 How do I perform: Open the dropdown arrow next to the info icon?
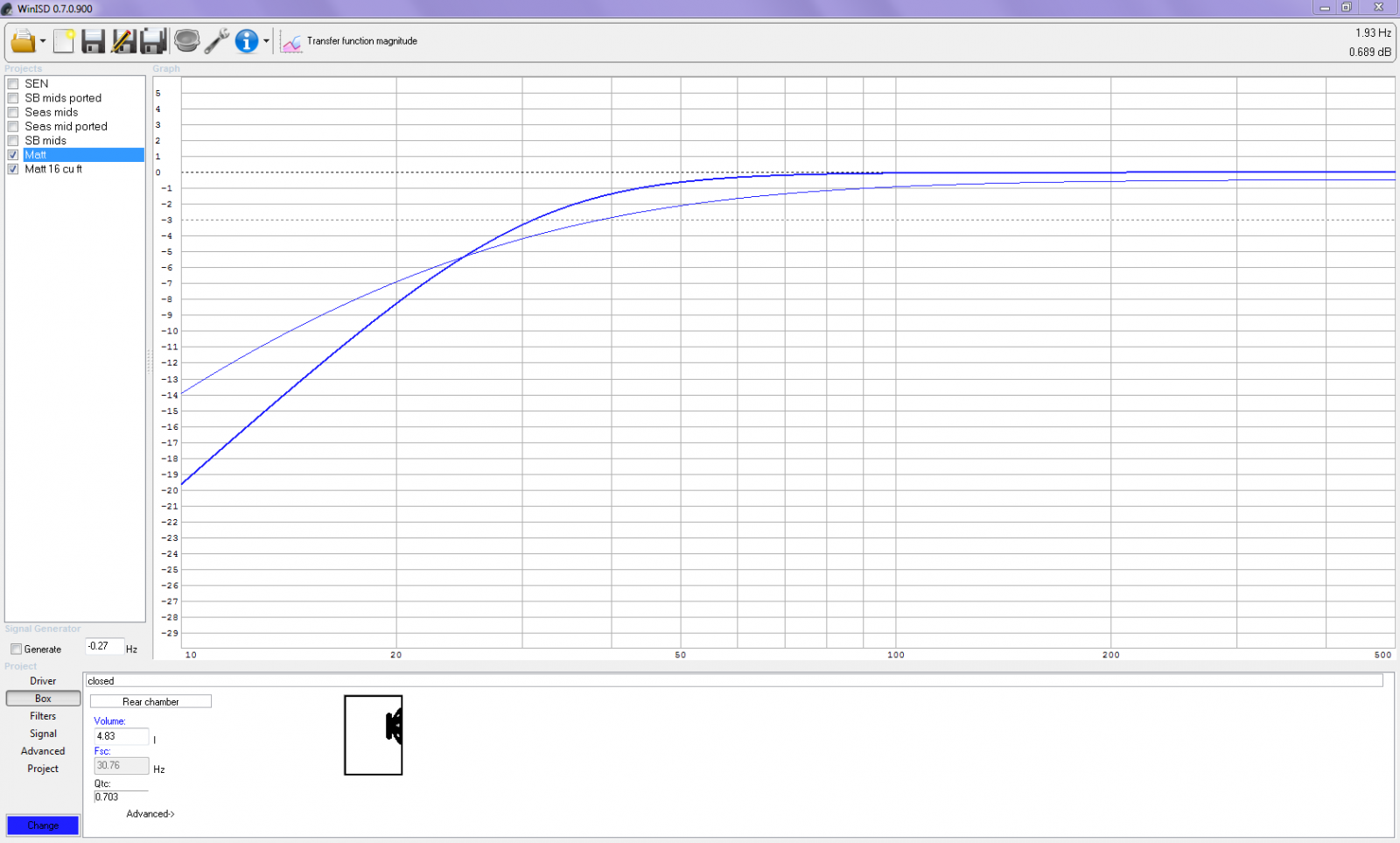(266, 42)
